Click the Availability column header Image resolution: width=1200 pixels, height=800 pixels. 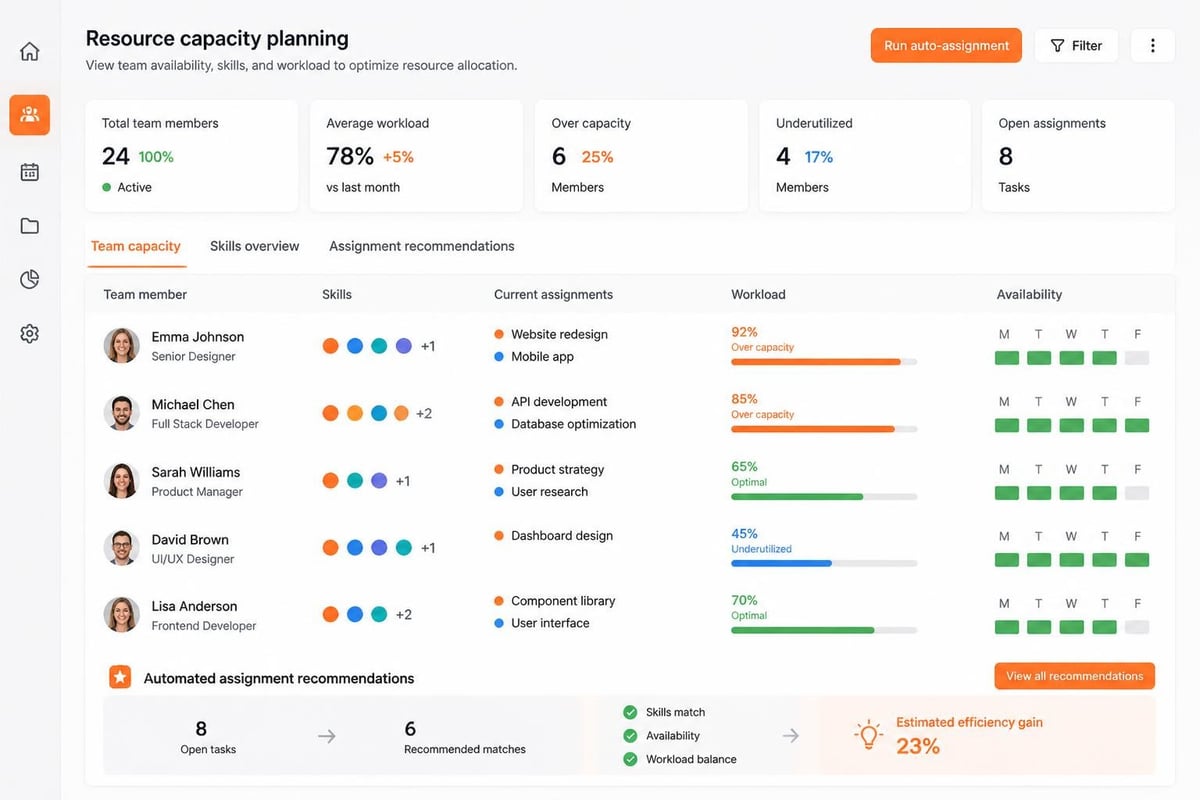(1029, 294)
